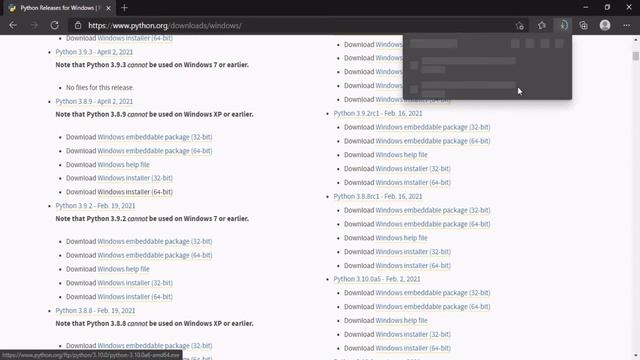
Task: Close the Python Releases tab
Action: tap(108, 8)
